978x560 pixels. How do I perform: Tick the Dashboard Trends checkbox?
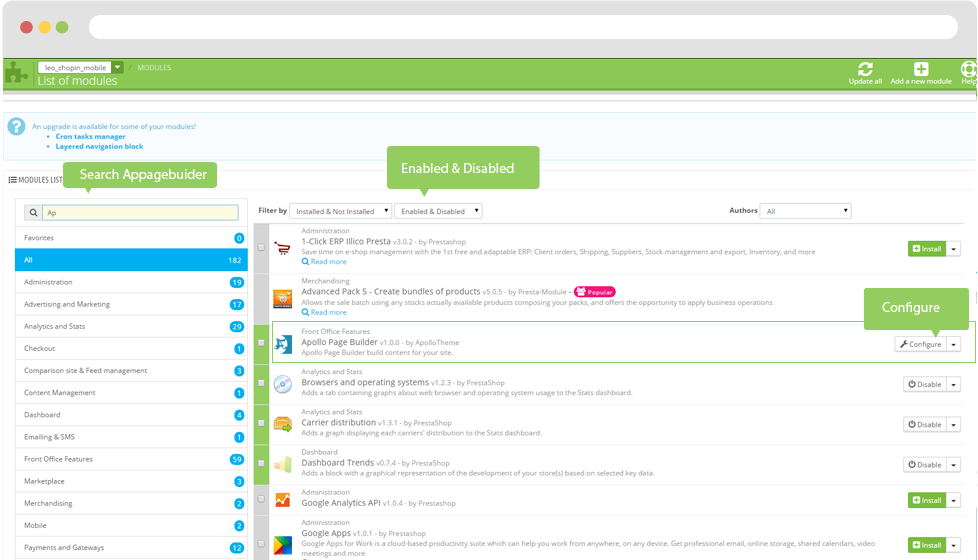[261, 463]
